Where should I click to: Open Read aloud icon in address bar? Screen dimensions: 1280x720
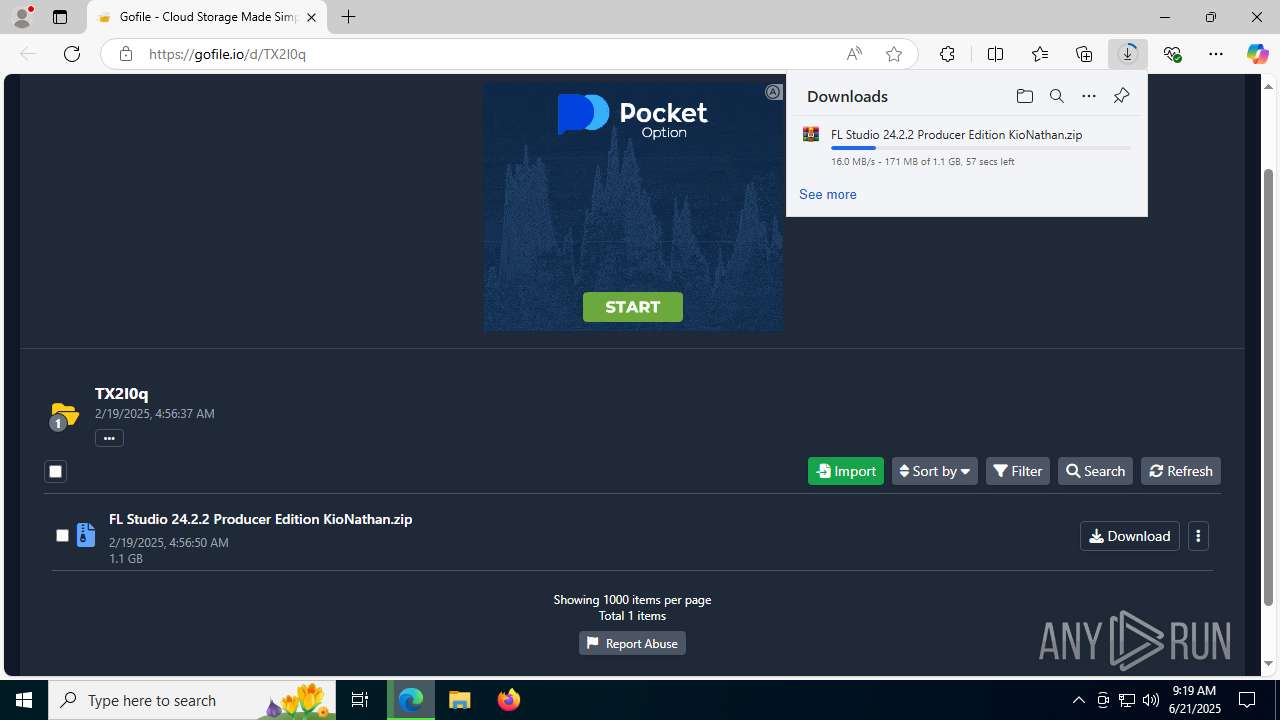tap(853, 54)
